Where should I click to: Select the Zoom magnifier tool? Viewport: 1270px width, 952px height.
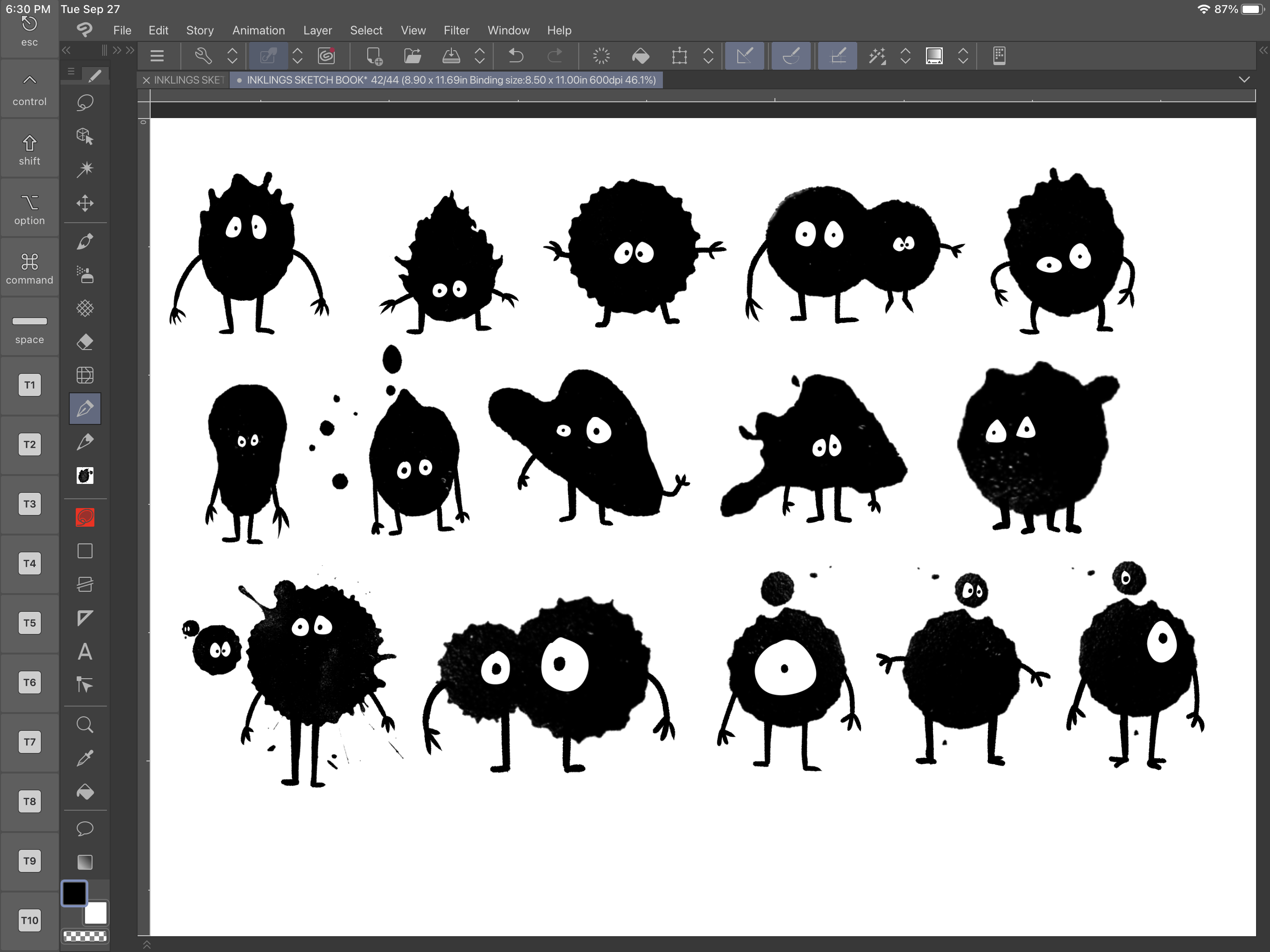pyautogui.click(x=85, y=725)
